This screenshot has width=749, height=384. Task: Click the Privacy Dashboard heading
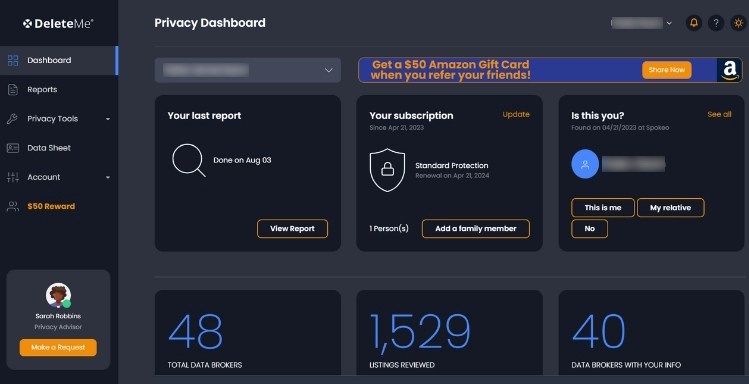[210, 23]
